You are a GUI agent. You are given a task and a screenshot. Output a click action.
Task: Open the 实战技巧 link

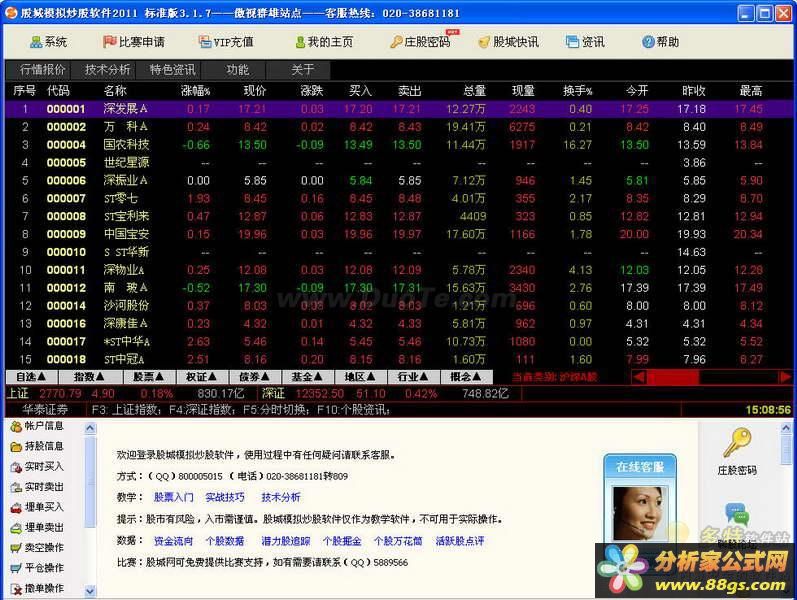(225, 497)
